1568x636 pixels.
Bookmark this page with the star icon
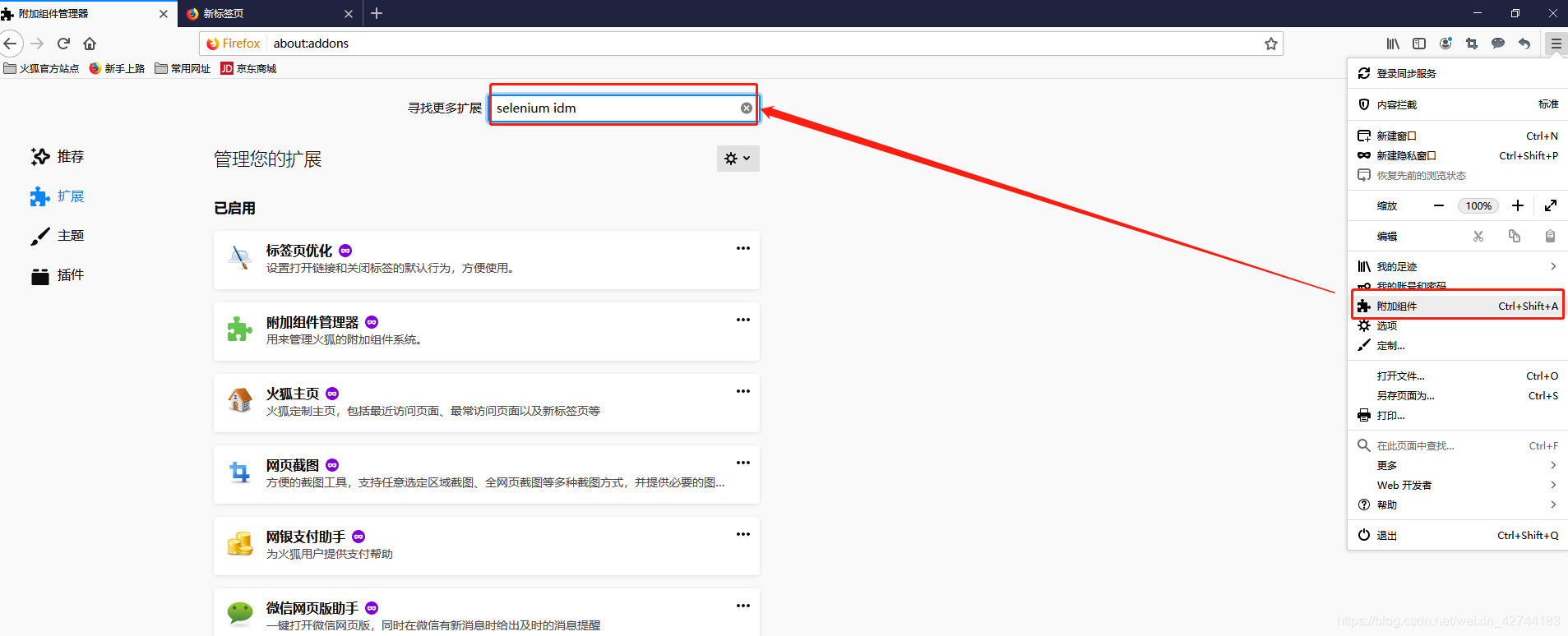point(1271,44)
